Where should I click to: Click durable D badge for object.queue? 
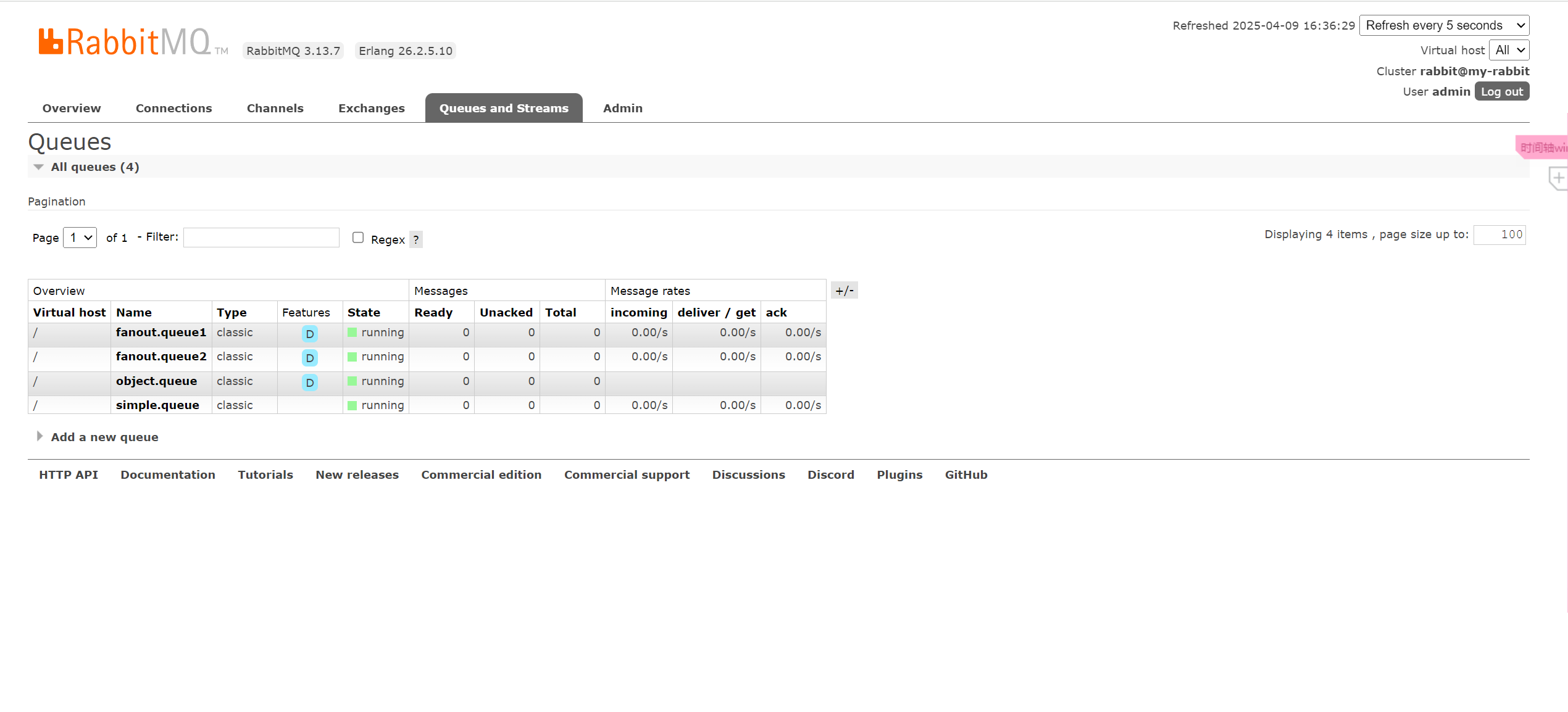pyautogui.click(x=310, y=383)
